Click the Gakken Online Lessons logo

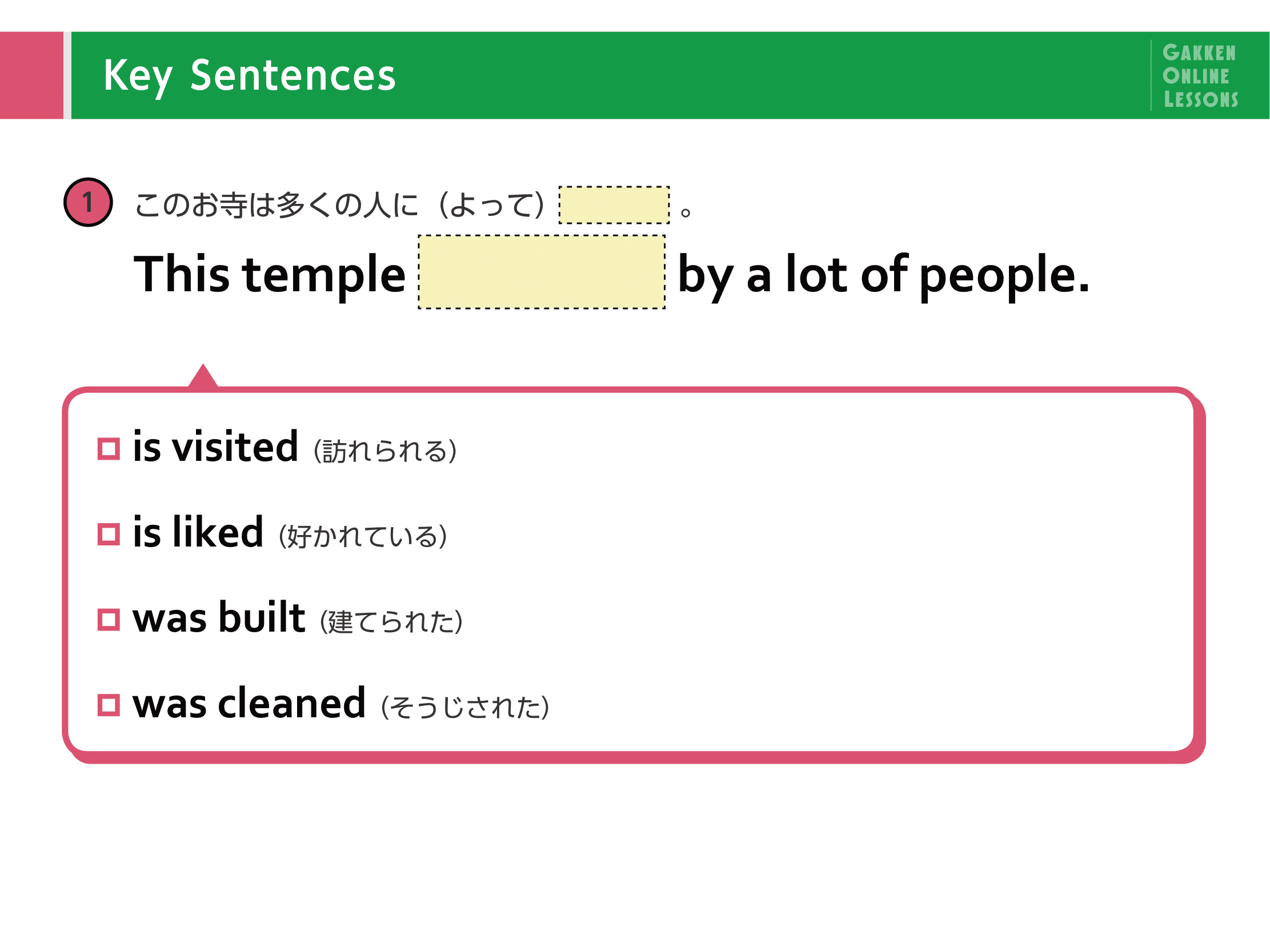click(x=1200, y=76)
